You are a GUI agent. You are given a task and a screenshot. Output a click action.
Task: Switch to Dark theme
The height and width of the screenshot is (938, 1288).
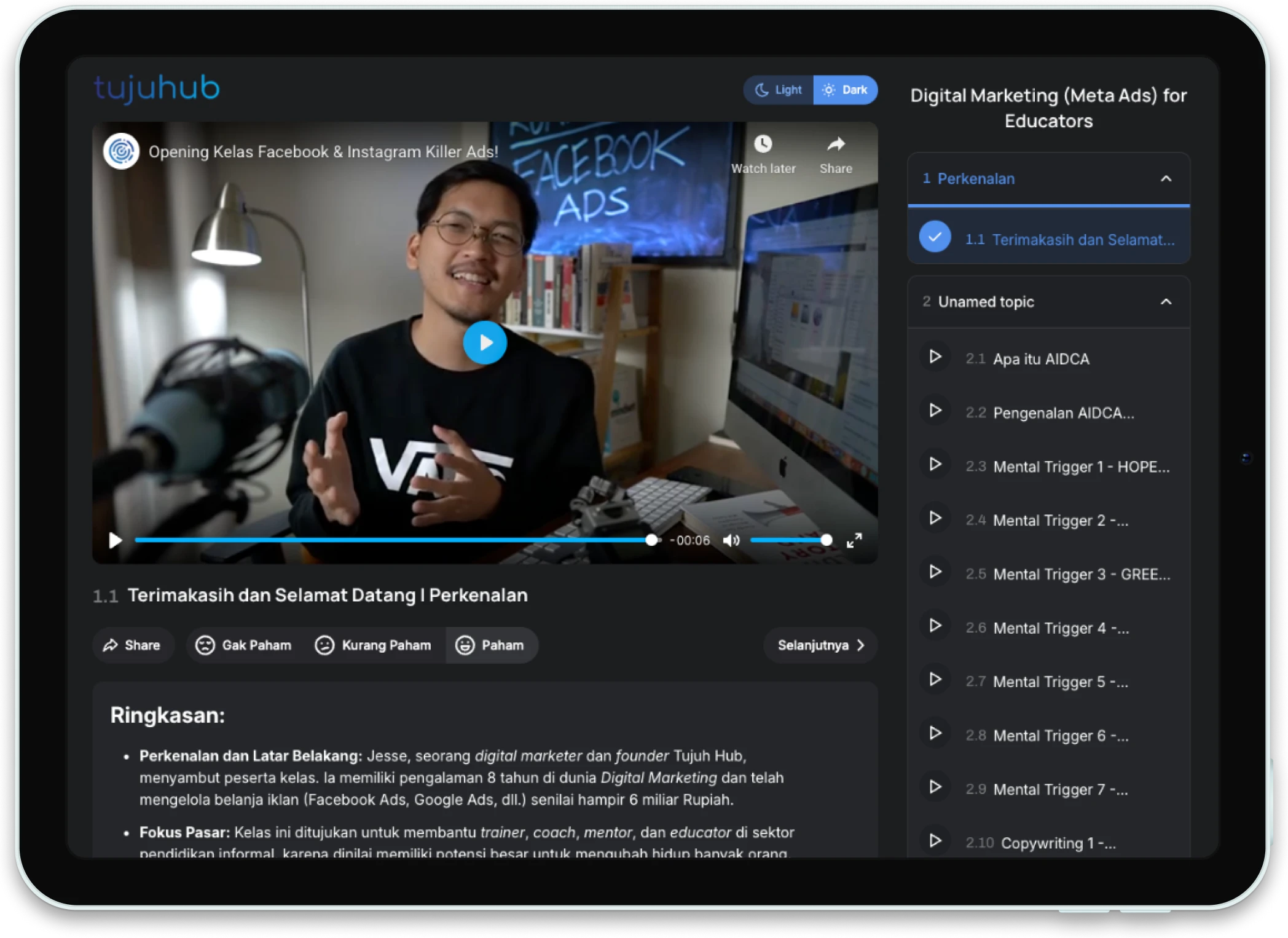pos(846,90)
